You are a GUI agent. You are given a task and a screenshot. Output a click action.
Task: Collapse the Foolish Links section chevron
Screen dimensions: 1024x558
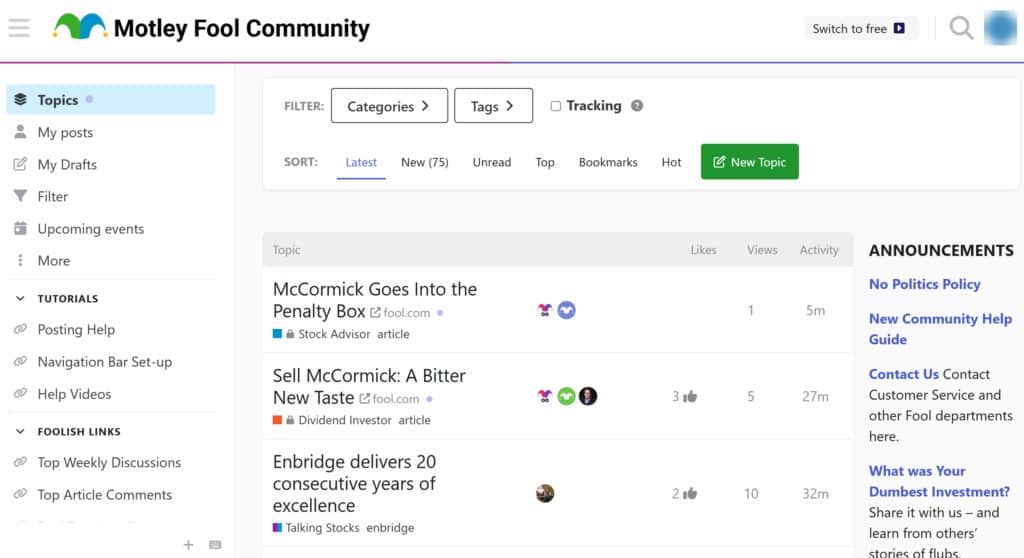(20, 431)
